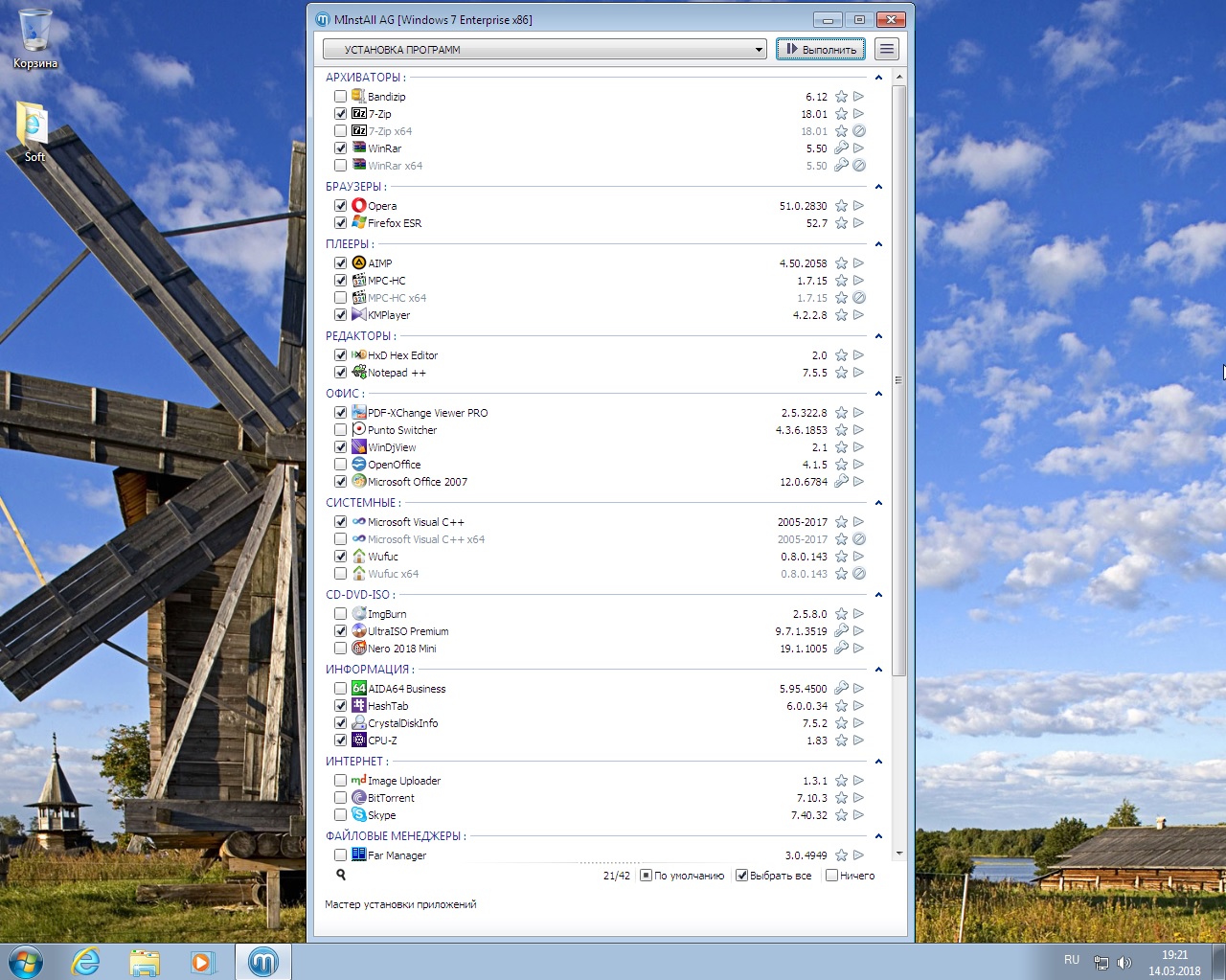Collapse the ФАЙЛОВЫЕ МЕНЕДЖЕРЫ section
Screen dimensions: 1226x980
tap(878, 836)
